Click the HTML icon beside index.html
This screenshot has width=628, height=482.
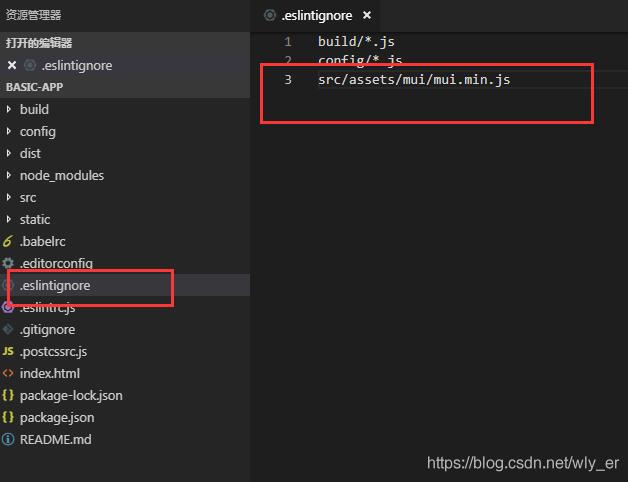click(x=8, y=373)
